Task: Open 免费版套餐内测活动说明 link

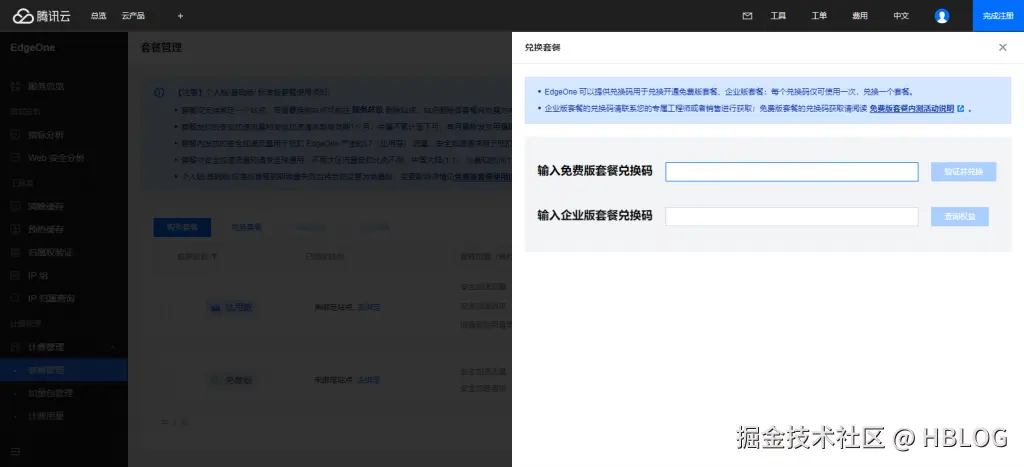Action: [x=912, y=108]
